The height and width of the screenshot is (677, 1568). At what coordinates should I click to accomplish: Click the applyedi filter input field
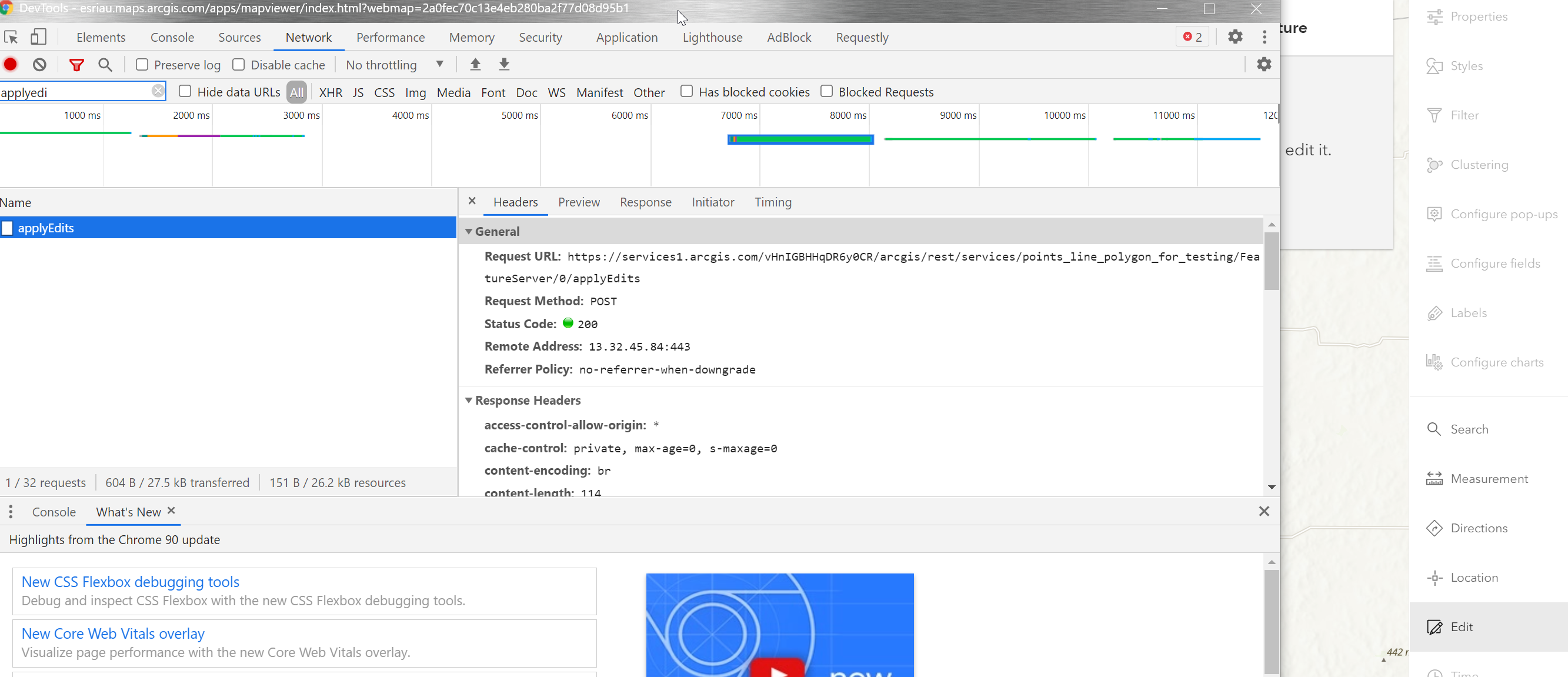tap(79, 91)
